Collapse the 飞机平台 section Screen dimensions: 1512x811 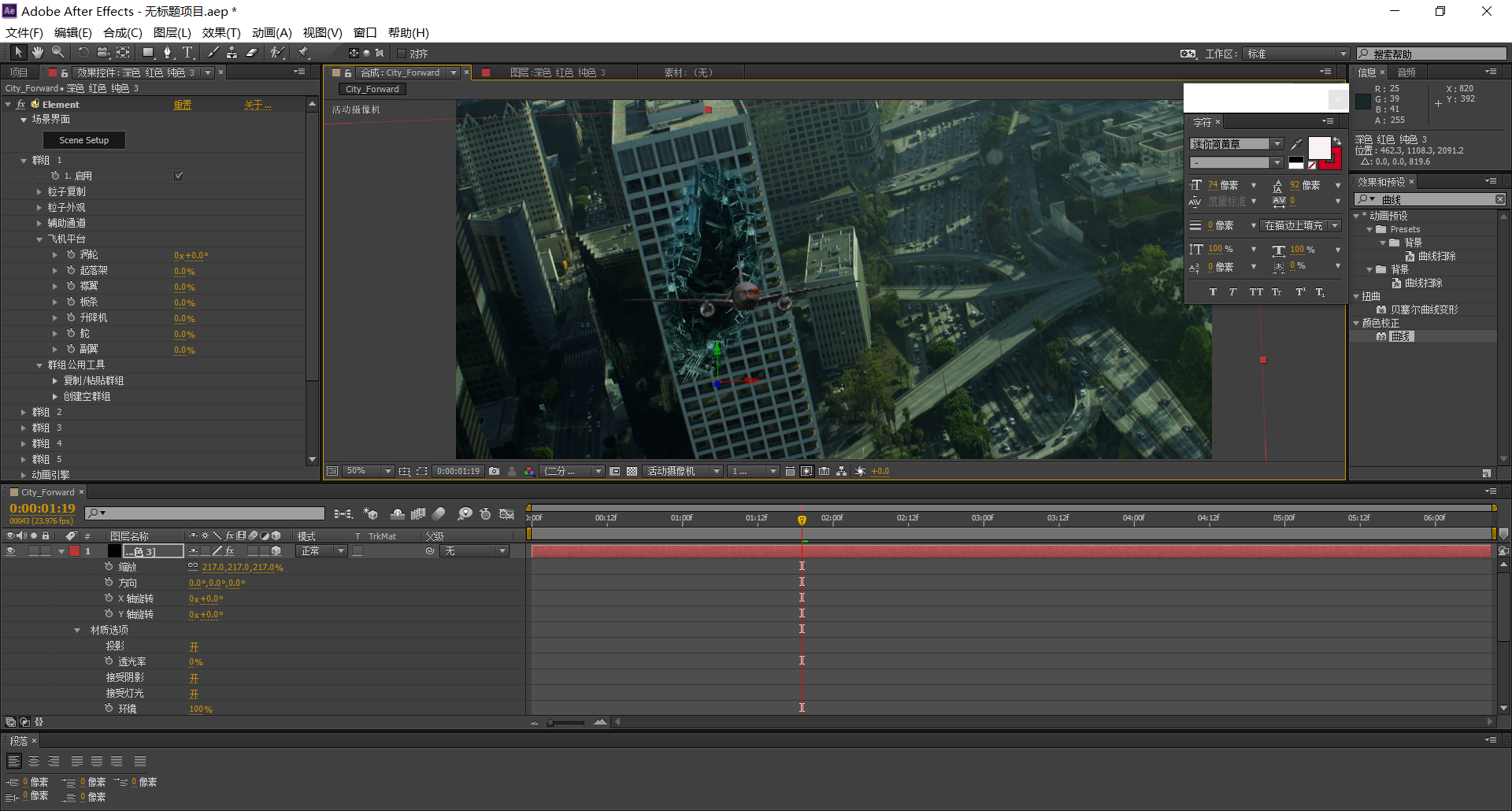pos(39,239)
